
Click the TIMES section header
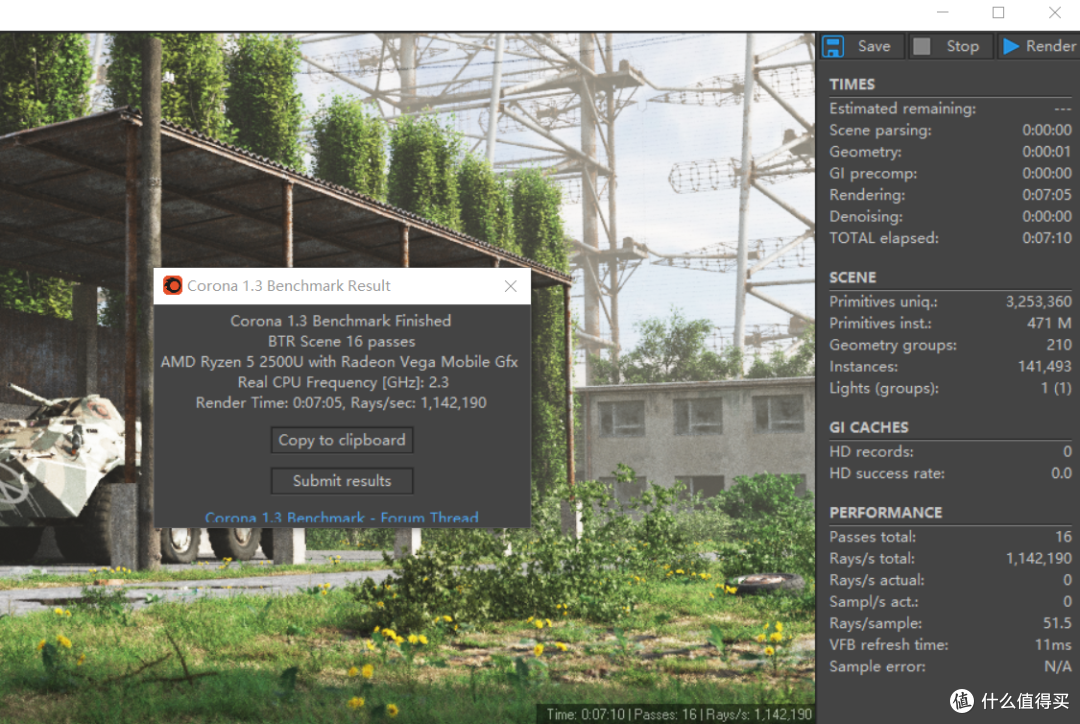(852, 84)
